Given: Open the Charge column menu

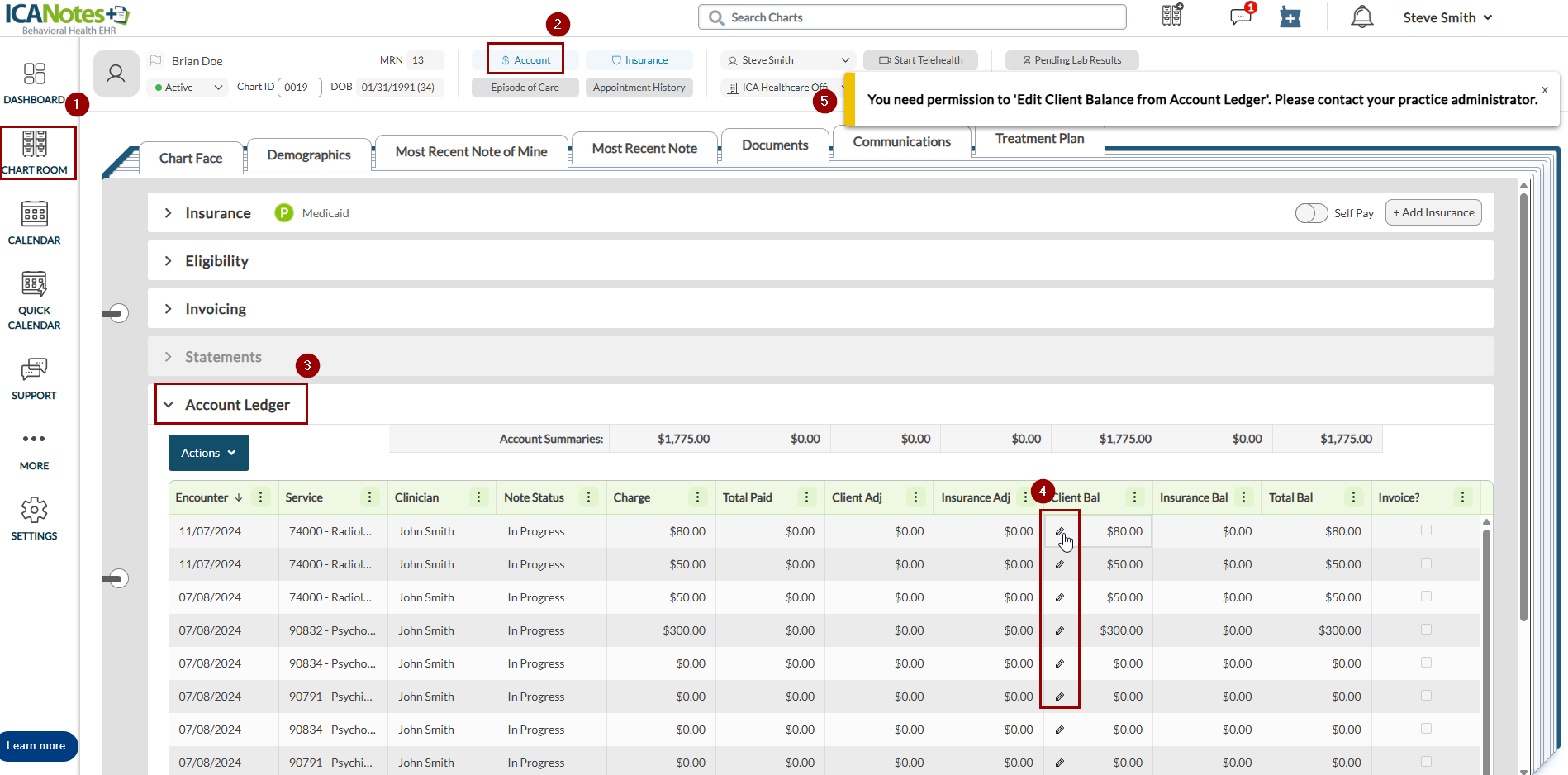Looking at the screenshot, I should pos(698,497).
